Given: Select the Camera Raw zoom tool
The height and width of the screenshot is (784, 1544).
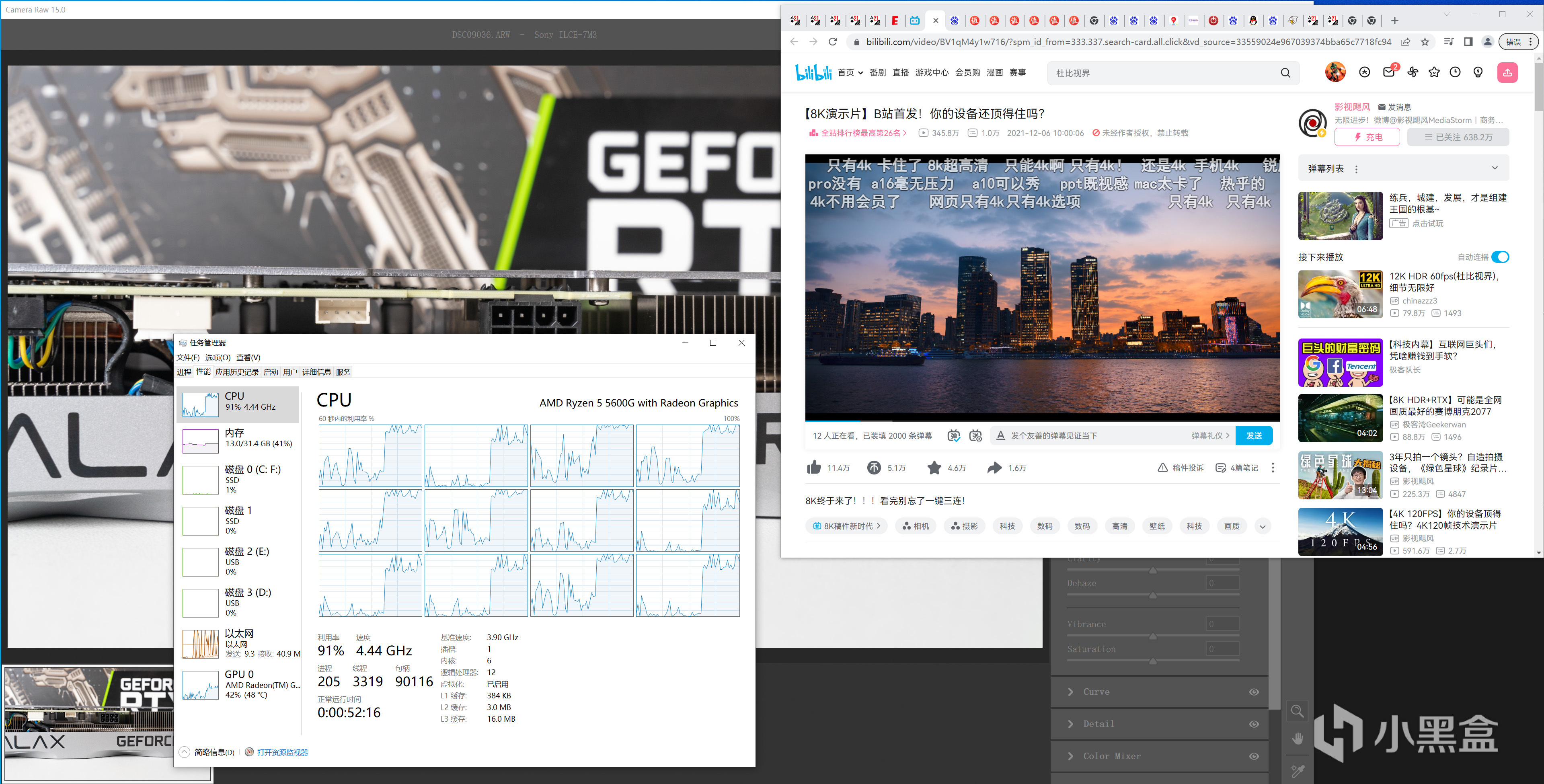Looking at the screenshot, I should (1297, 712).
